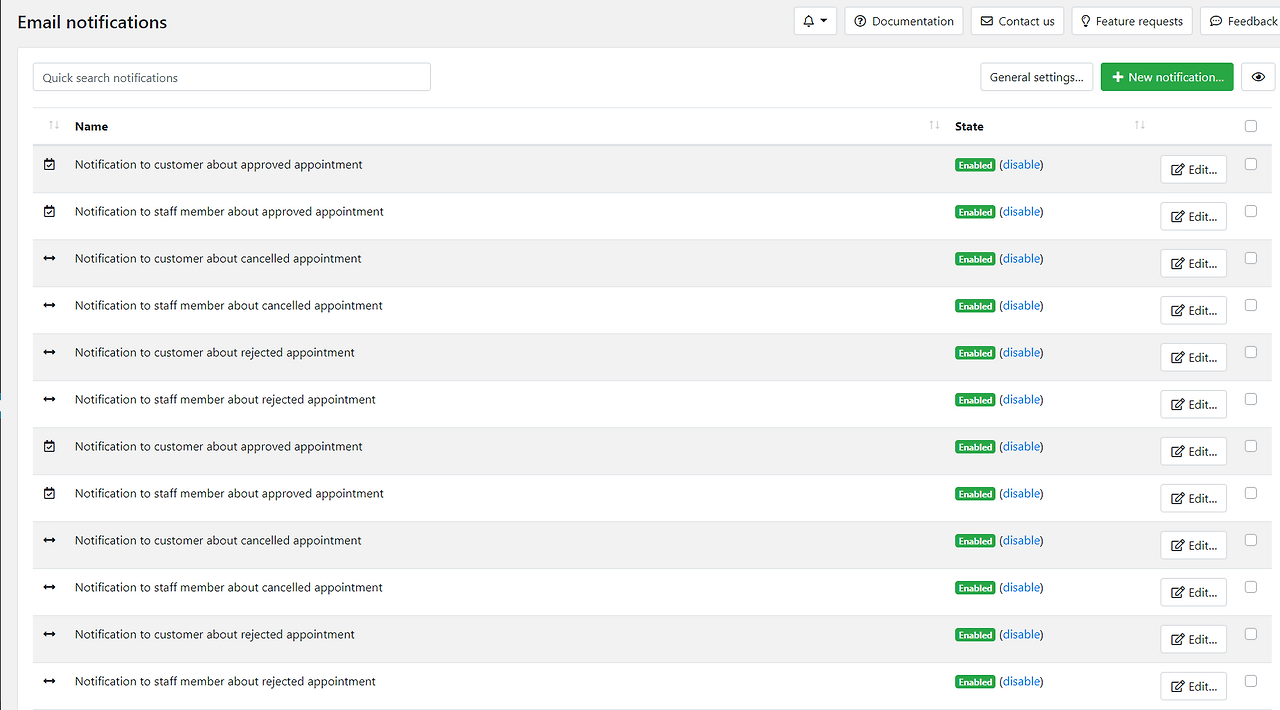Viewport: 1280px width, 710px height.
Task: Check the box for the first notification row
Action: 1251,164
